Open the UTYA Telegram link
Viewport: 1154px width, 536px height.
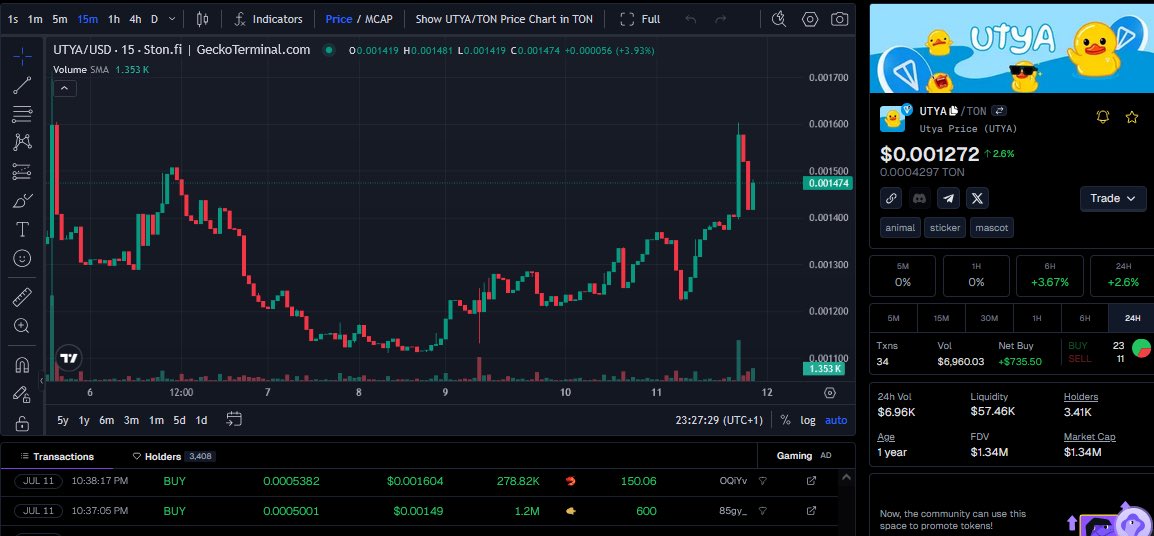[948, 198]
